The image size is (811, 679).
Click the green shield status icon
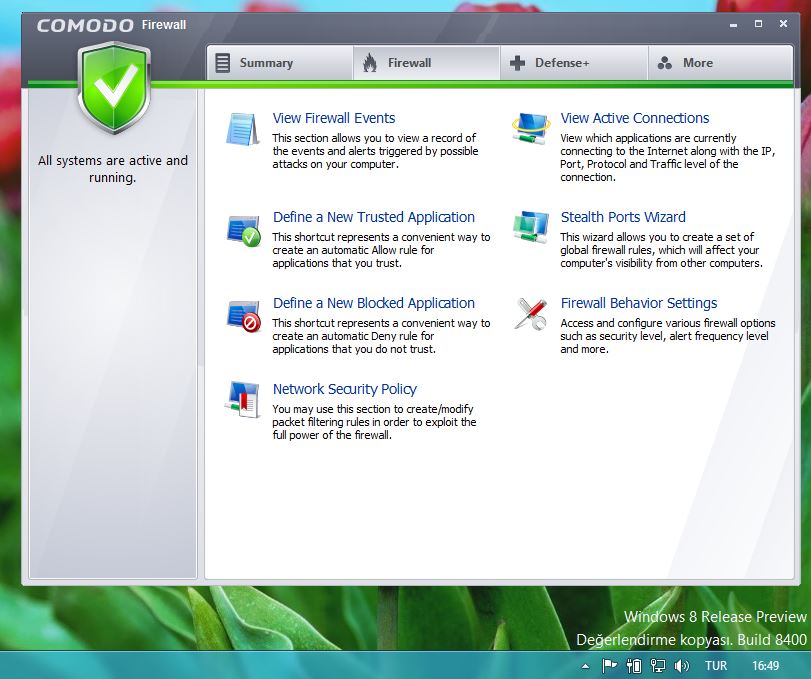[x=114, y=88]
